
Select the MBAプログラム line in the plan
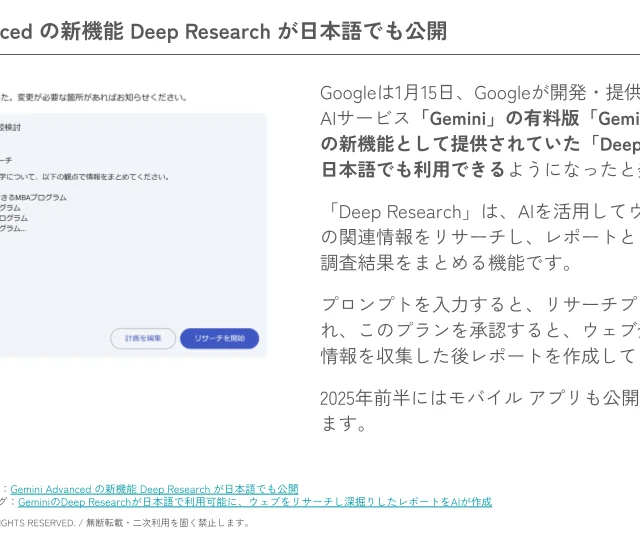34,197
